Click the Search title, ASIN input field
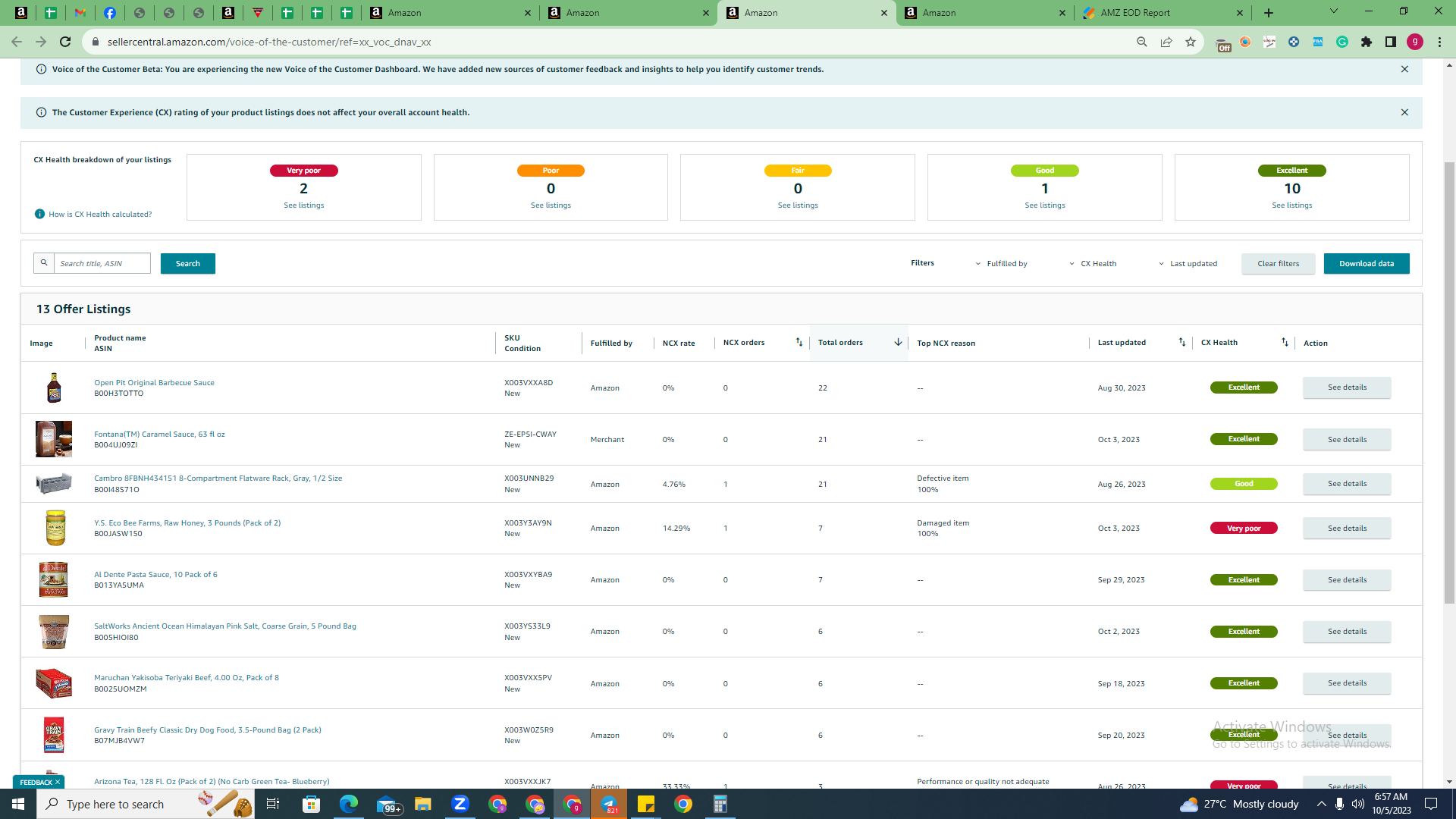1456x819 pixels. 102,263
